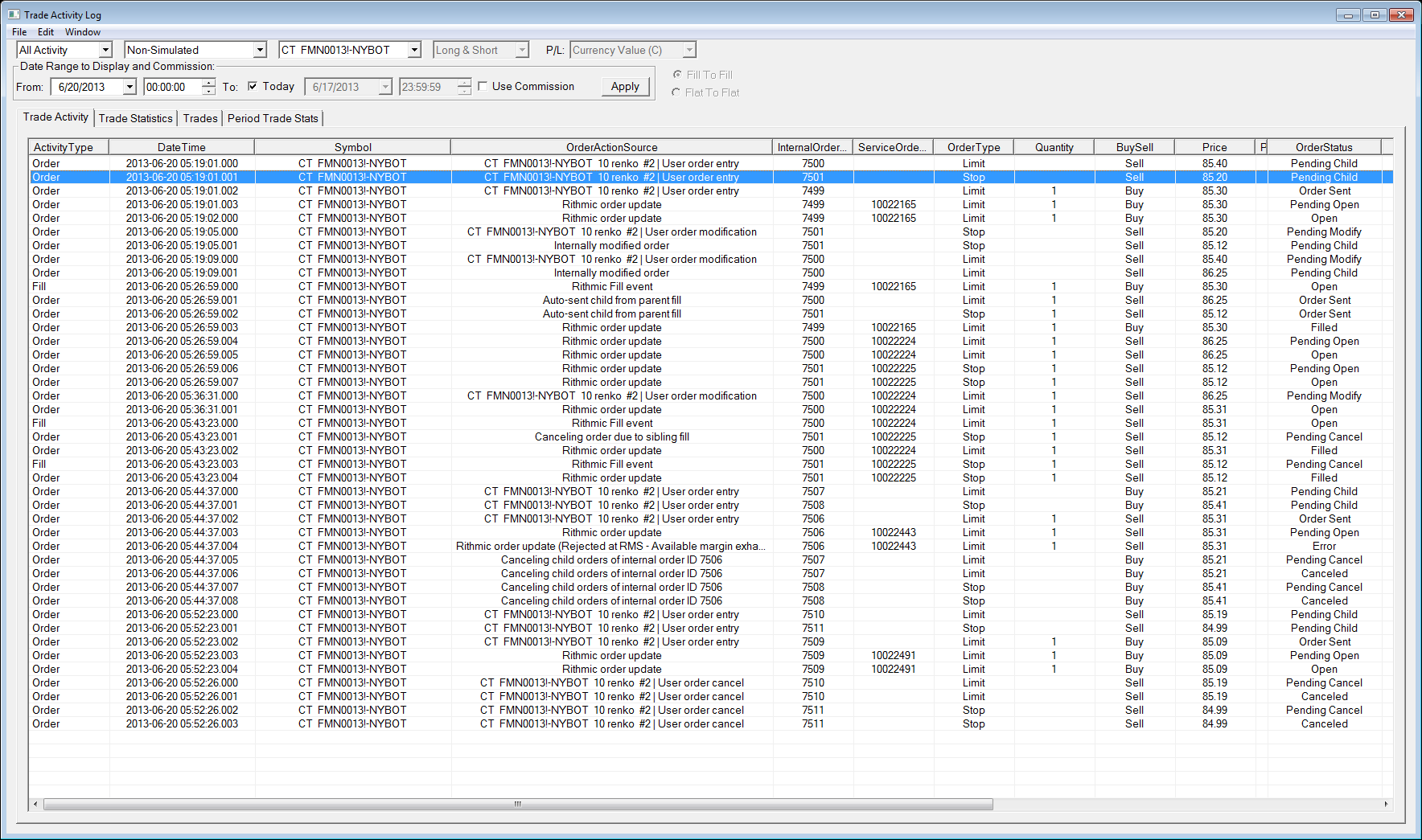Viewport: 1422px width, 840px height.
Task: Sort by the DateTime column header
Action: [182, 147]
